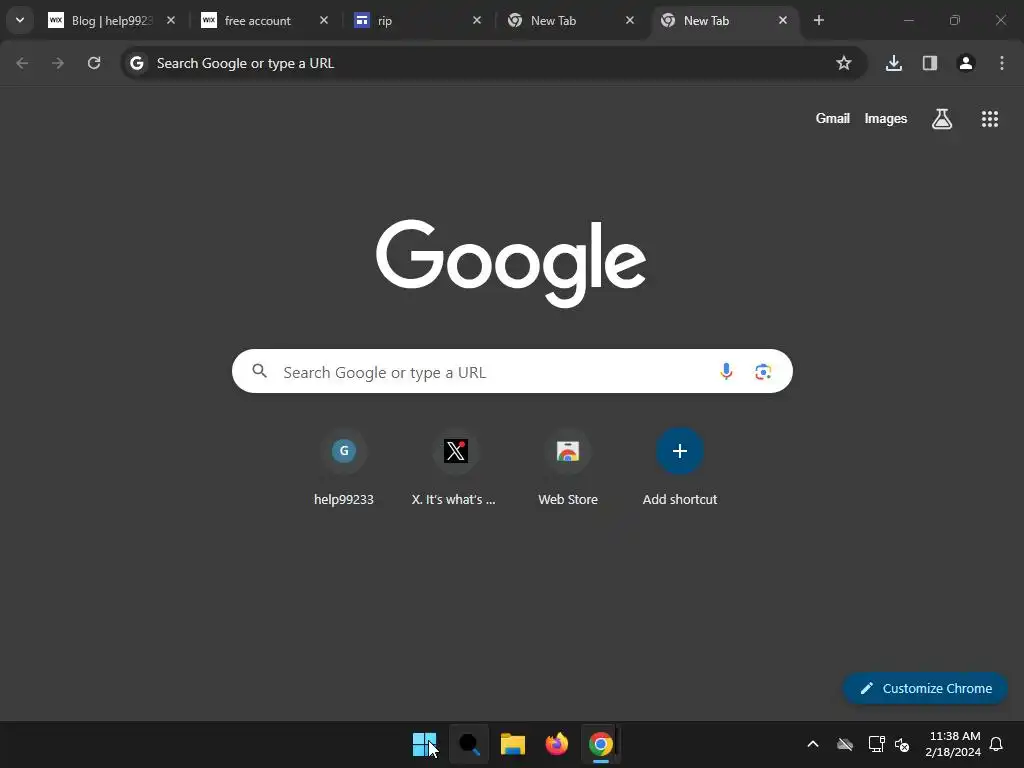This screenshot has width=1024, height=768.
Task: Click the Google logo
Action: 511,263
